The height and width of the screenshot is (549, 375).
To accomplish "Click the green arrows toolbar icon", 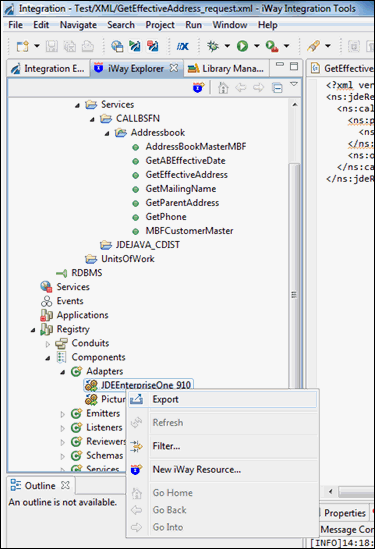I will (135, 46).
